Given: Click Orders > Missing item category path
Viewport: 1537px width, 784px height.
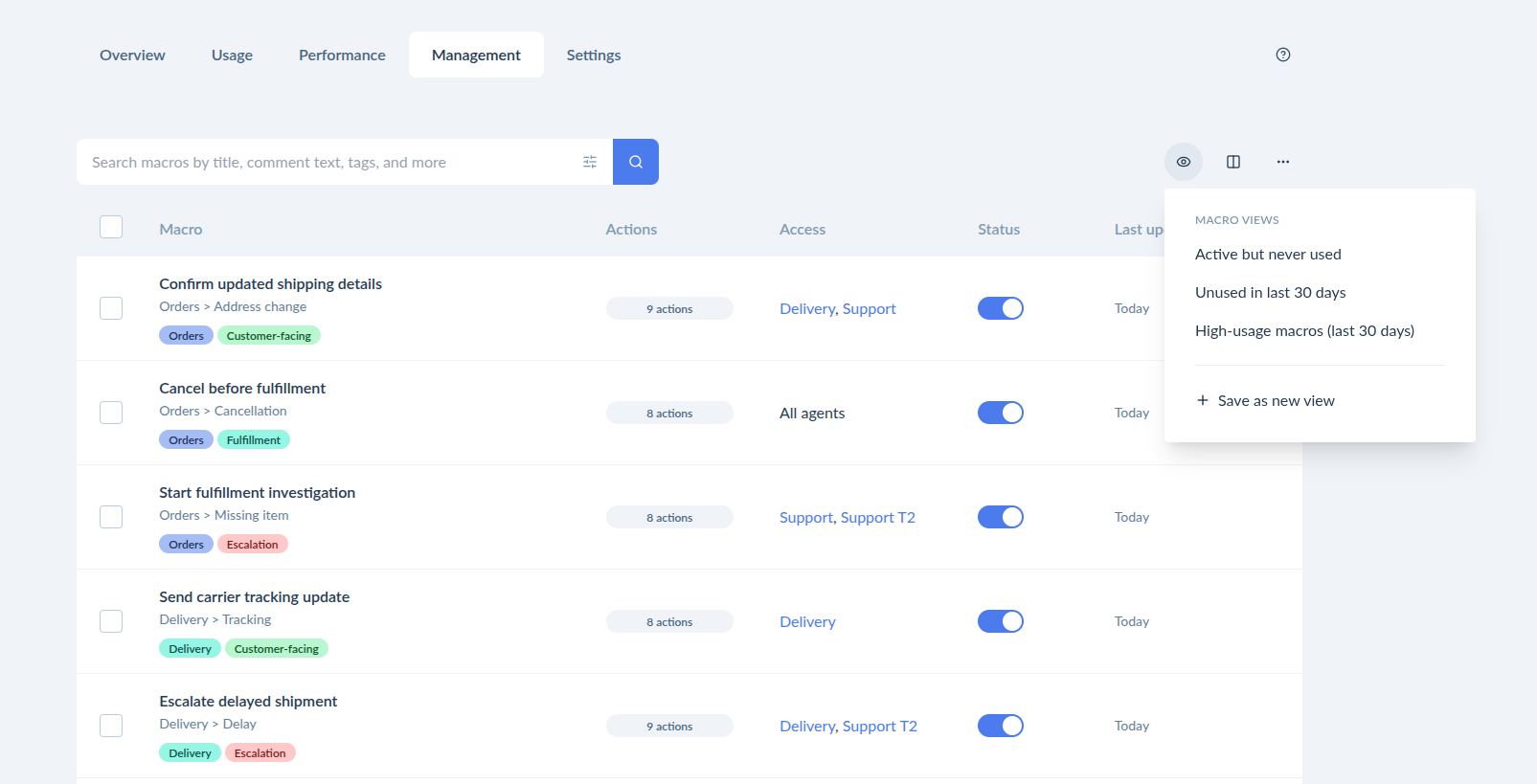Looking at the screenshot, I should tap(224, 515).
